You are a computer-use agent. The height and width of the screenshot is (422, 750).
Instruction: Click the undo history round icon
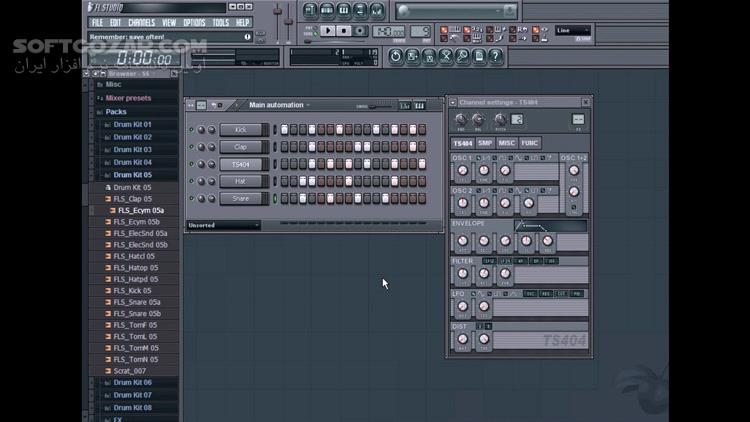click(395, 56)
